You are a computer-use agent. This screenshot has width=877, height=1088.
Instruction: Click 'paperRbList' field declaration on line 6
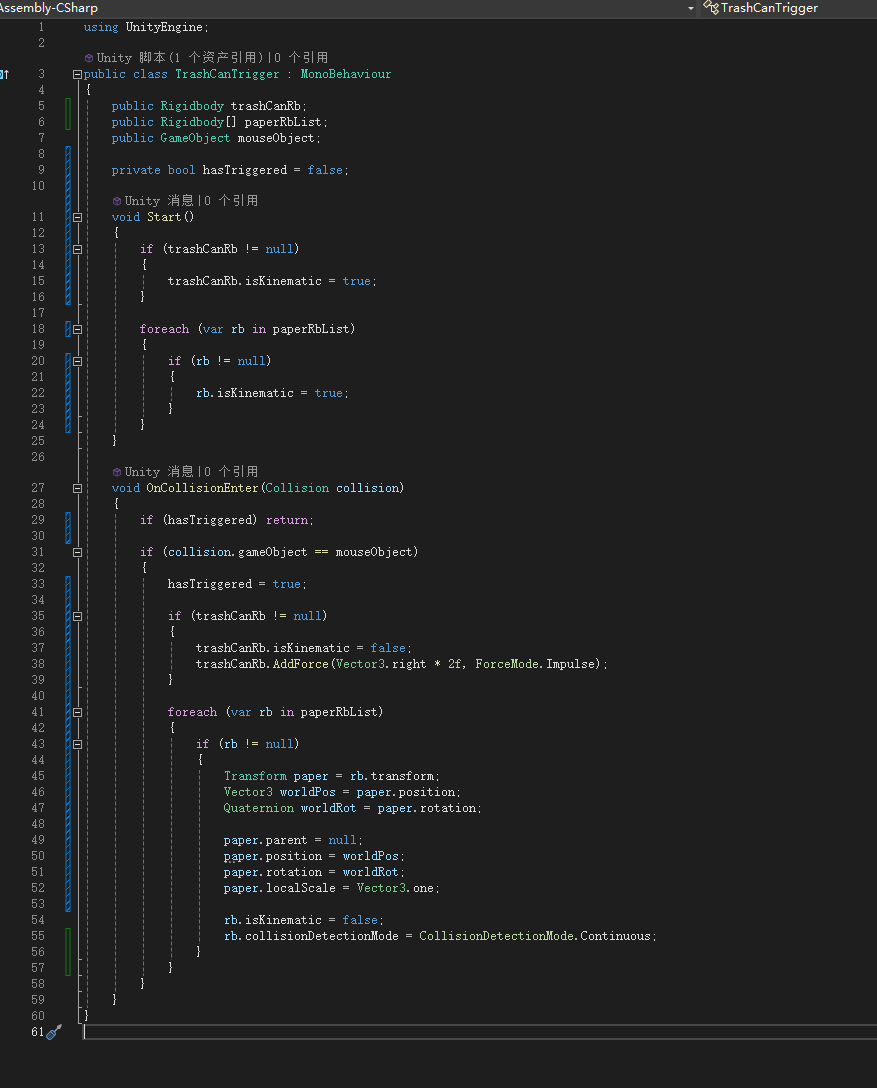coord(283,122)
